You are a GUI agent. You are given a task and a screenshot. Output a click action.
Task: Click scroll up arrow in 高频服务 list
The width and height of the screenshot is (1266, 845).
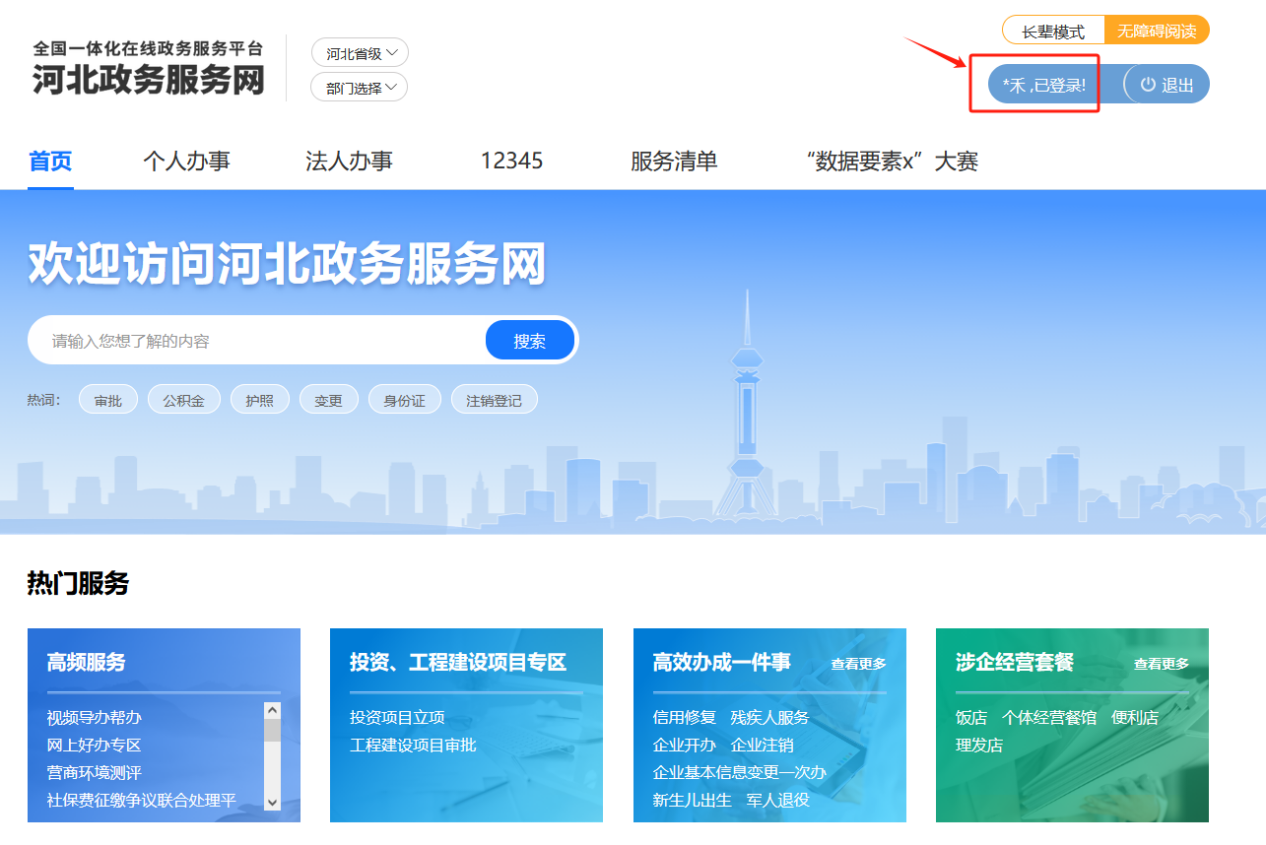coord(272,710)
